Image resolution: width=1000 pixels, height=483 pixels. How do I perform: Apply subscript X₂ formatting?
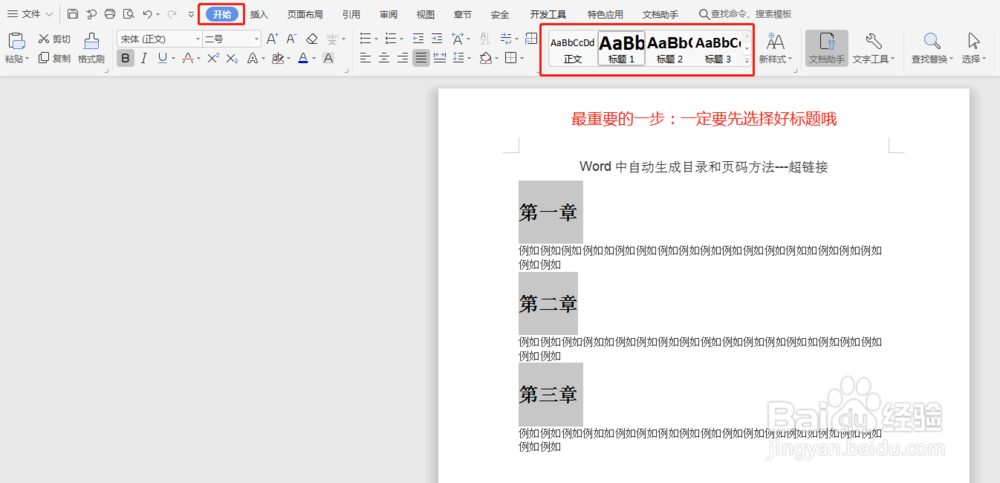tap(232, 58)
